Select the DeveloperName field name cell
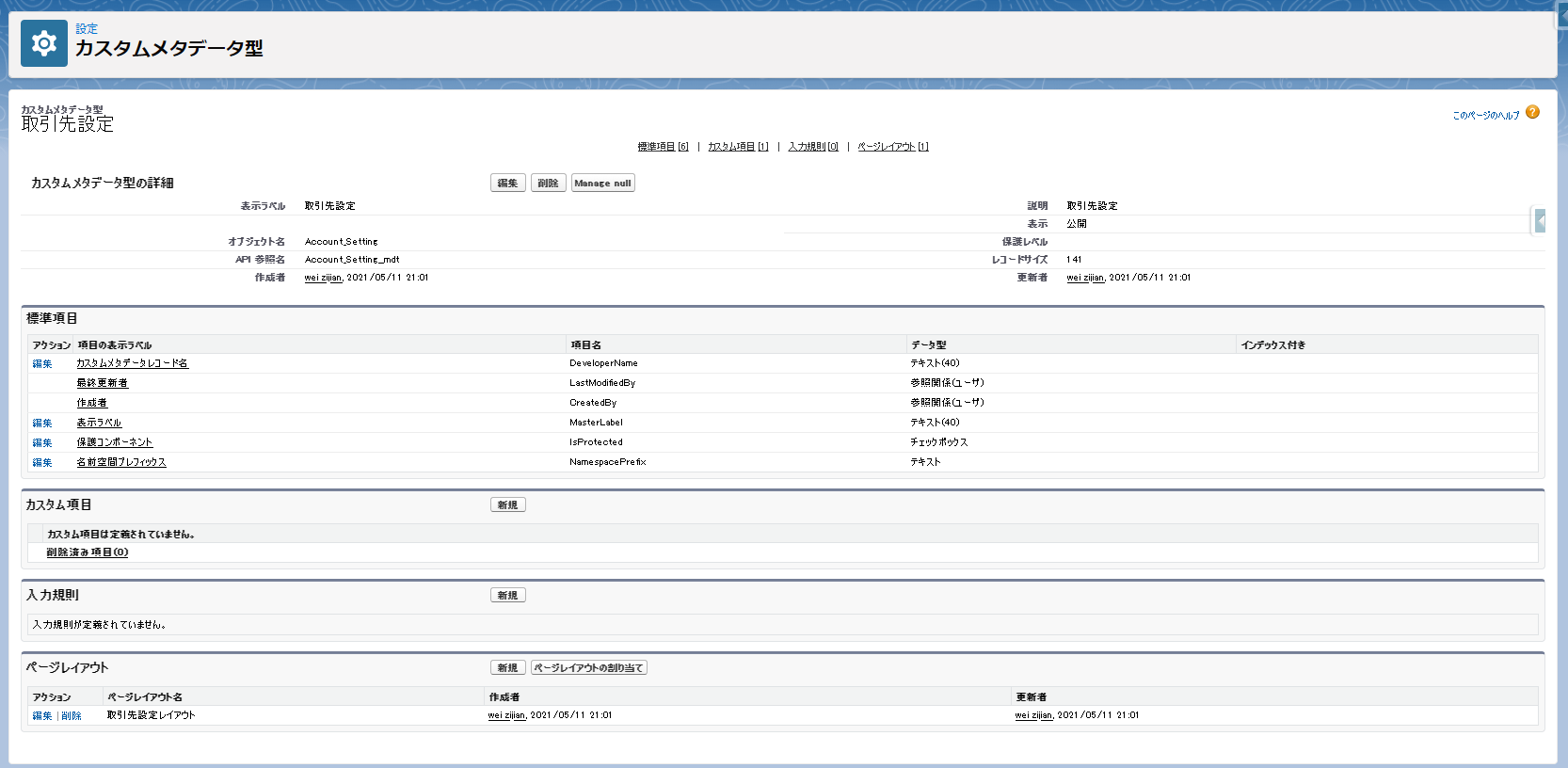The image size is (1568, 768). 603,363
